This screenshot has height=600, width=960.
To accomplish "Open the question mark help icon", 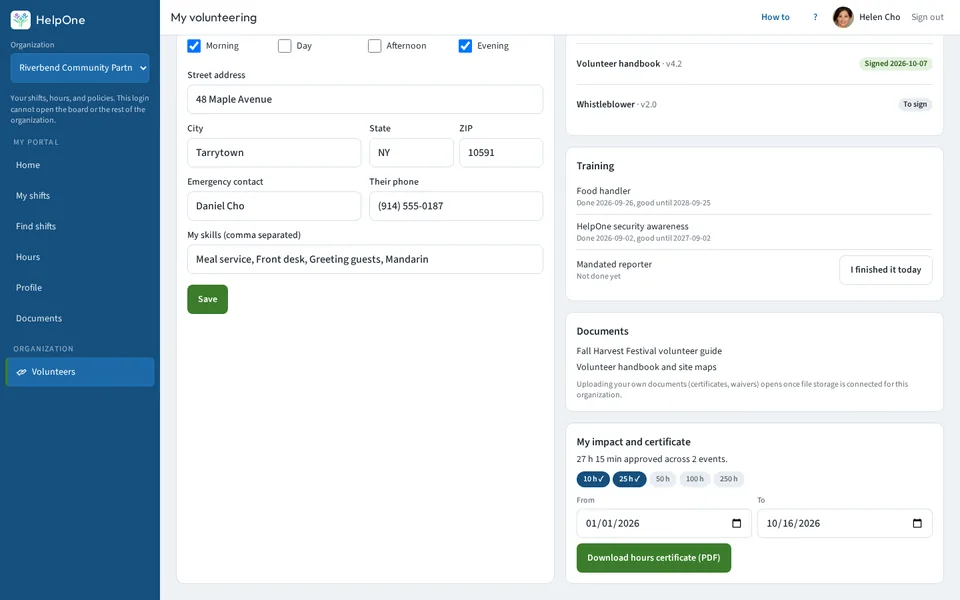I will tap(815, 17).
